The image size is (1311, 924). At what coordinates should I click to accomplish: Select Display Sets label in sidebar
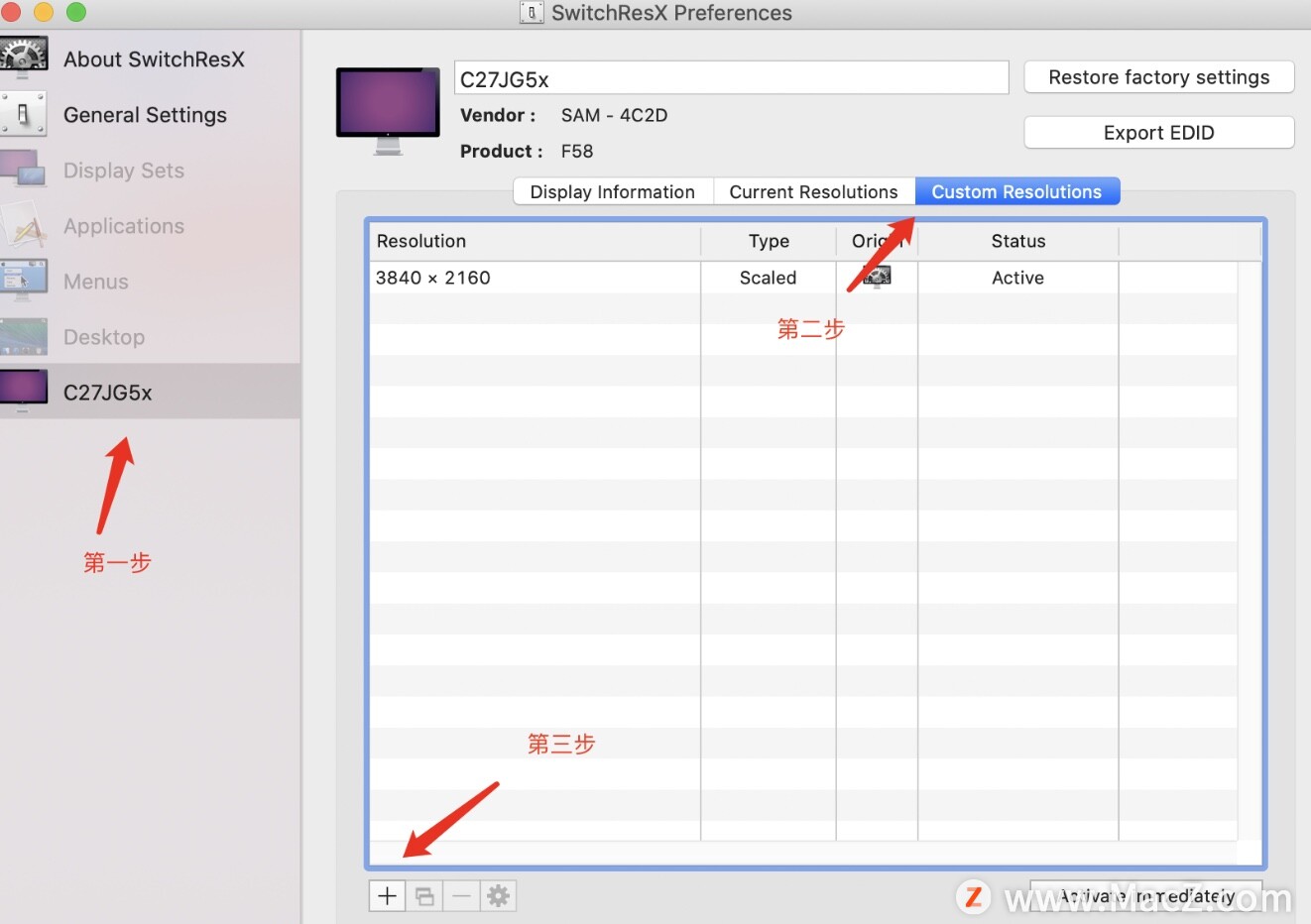coord(124,171)
